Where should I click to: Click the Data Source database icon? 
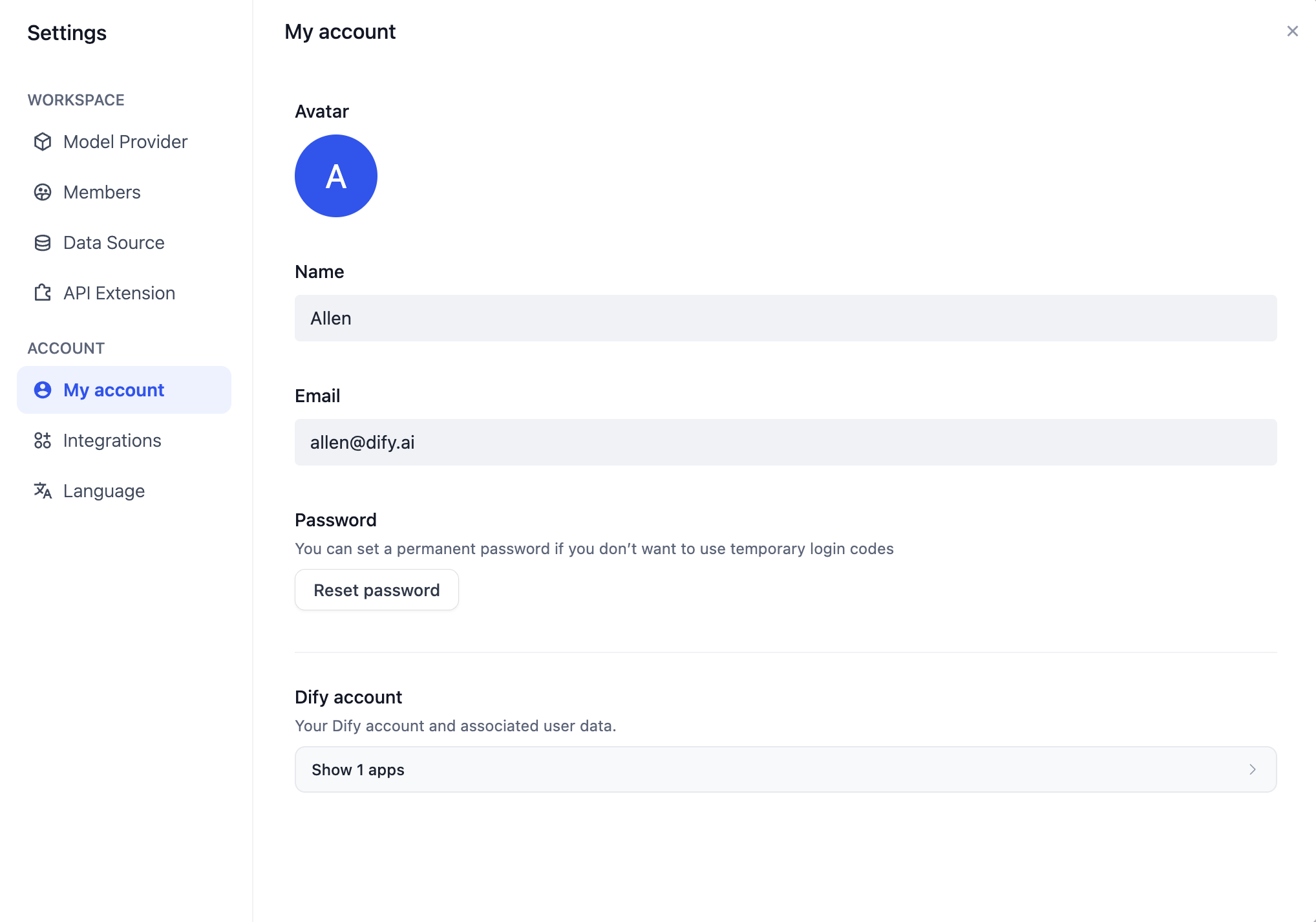click(43, 242)
